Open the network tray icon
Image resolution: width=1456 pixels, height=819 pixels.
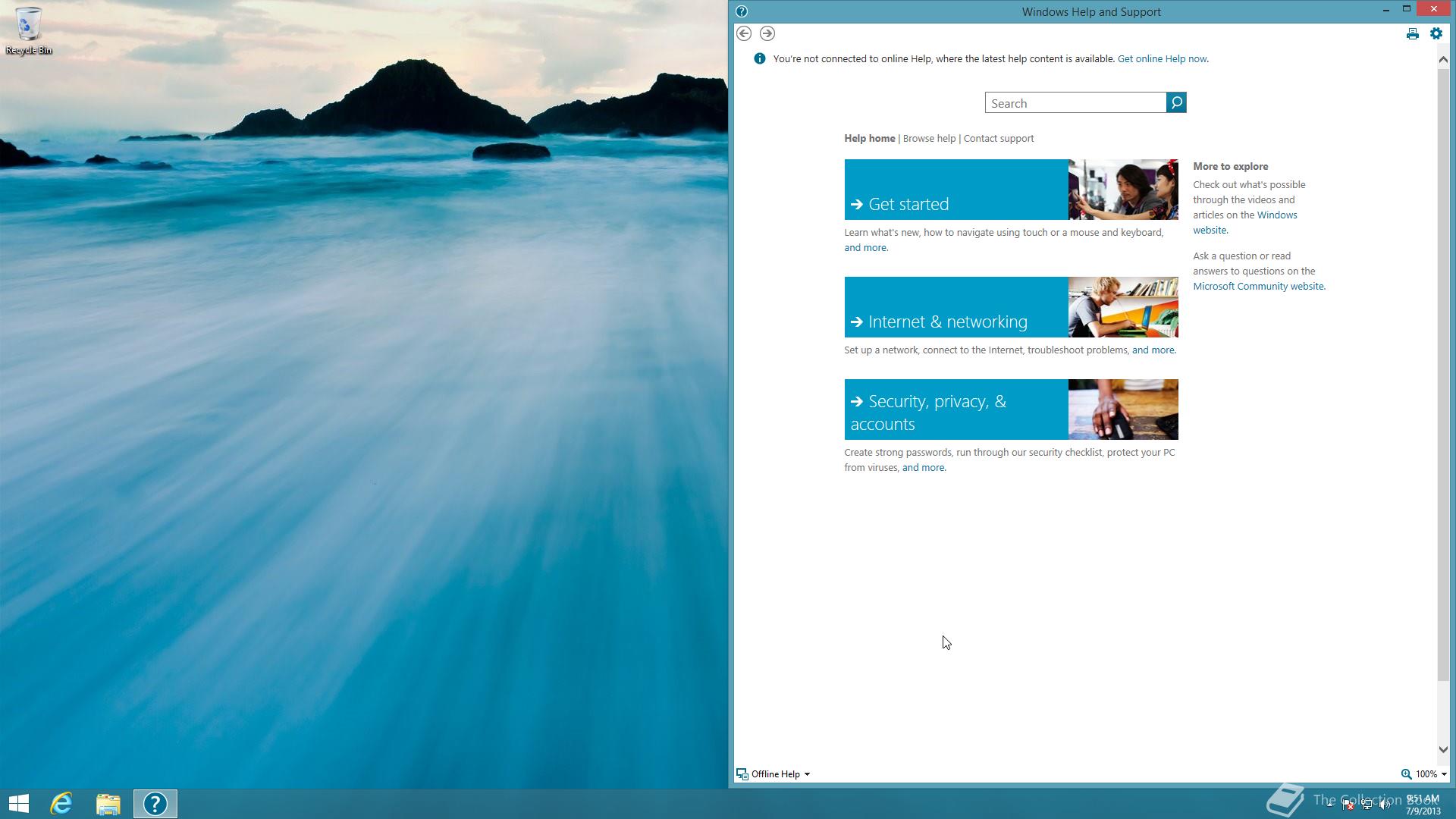point(1367,805)
